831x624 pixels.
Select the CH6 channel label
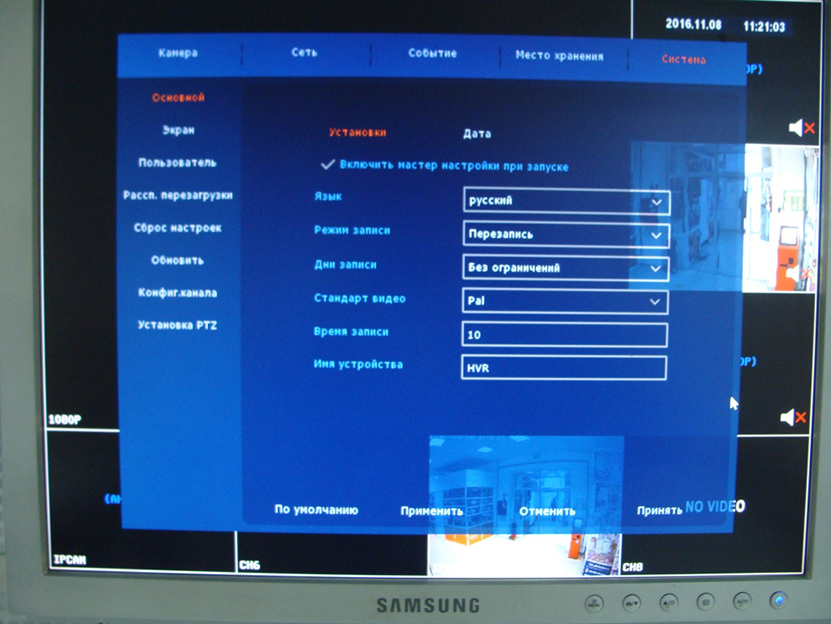click(250, 565)
